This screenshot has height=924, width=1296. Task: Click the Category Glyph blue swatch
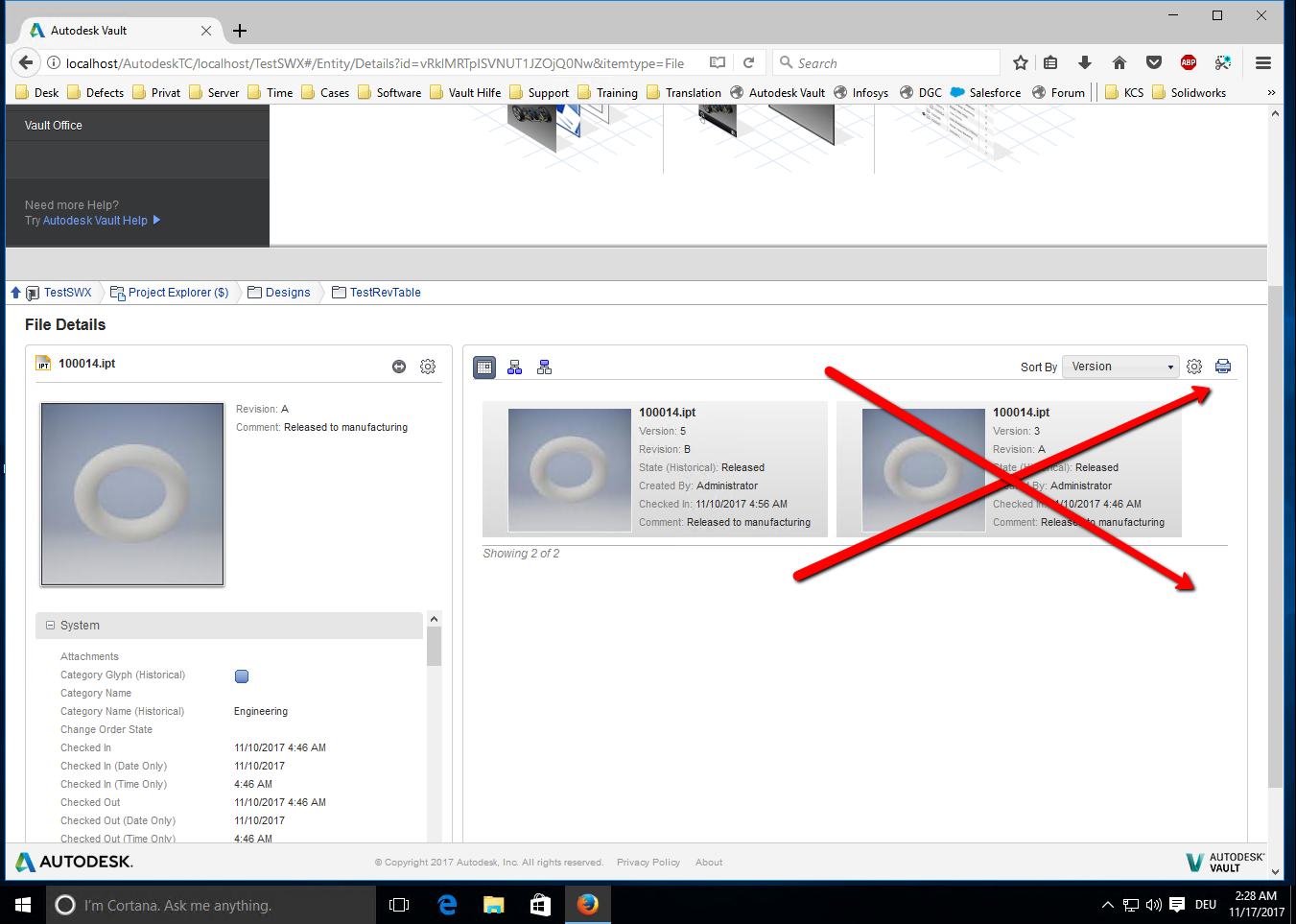(x=242, y=676)
